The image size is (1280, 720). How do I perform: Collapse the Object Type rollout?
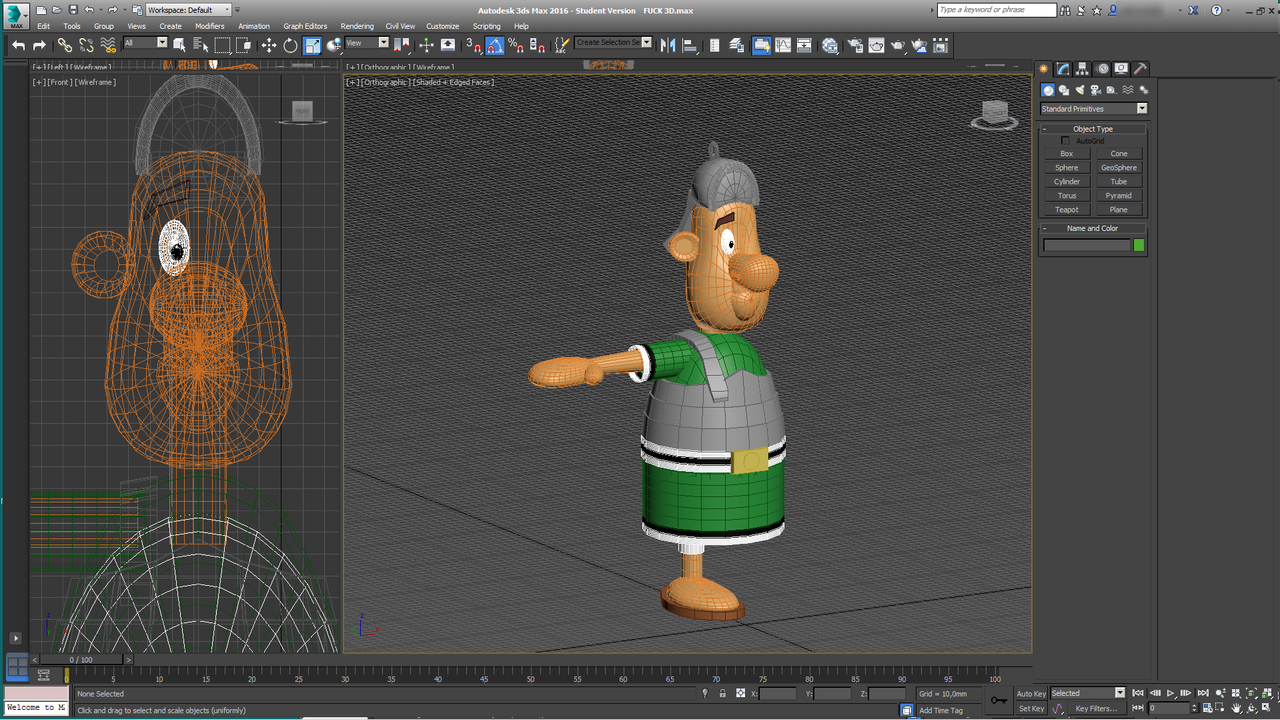pyautogui.click(x=1093, y=129)
